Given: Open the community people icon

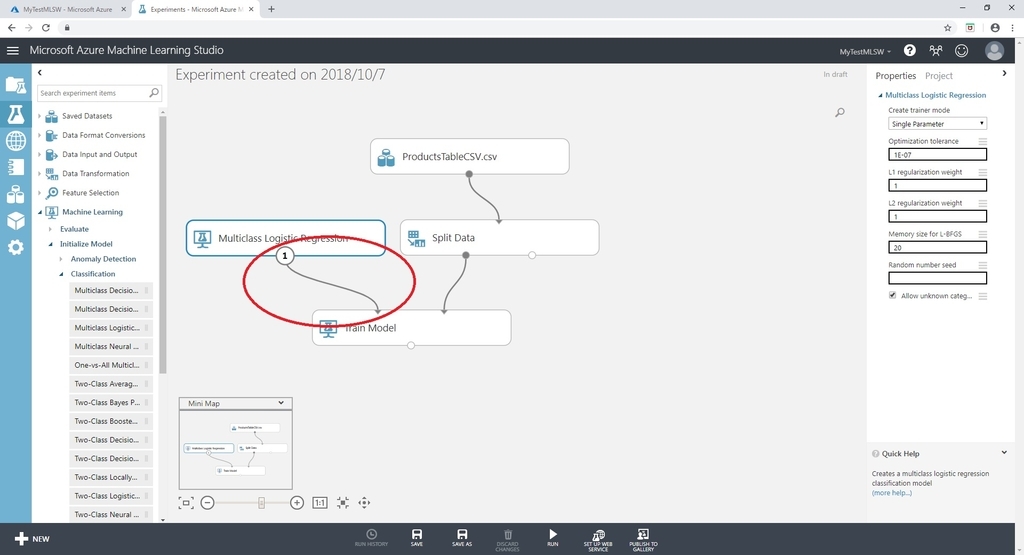Looking at the screenshot, I should (936, 50).
